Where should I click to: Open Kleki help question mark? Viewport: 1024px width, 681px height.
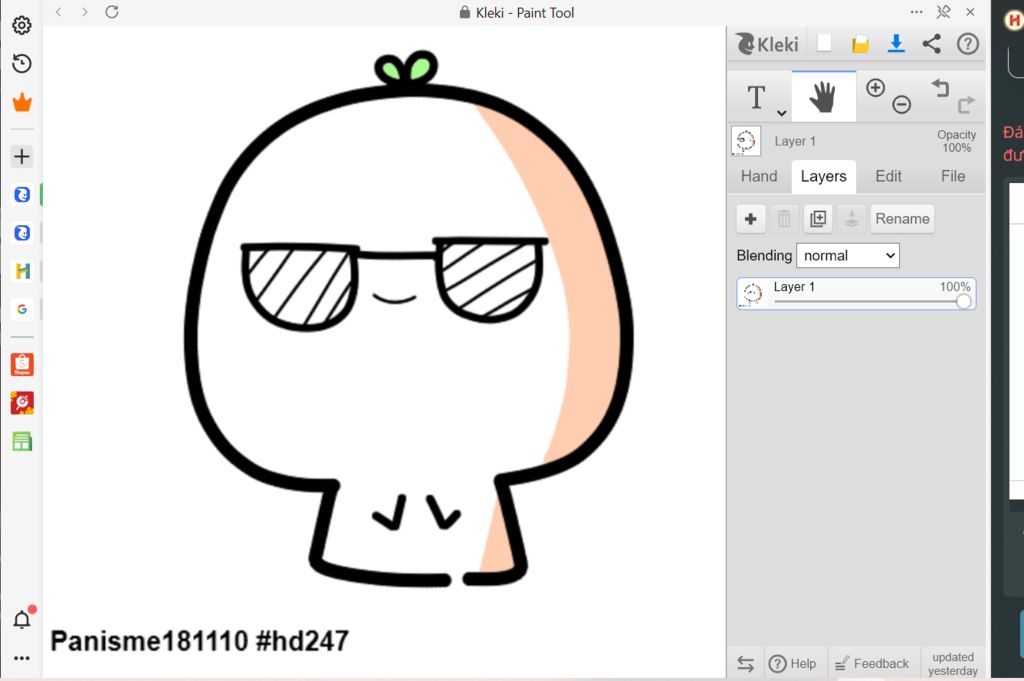(967, 44)
